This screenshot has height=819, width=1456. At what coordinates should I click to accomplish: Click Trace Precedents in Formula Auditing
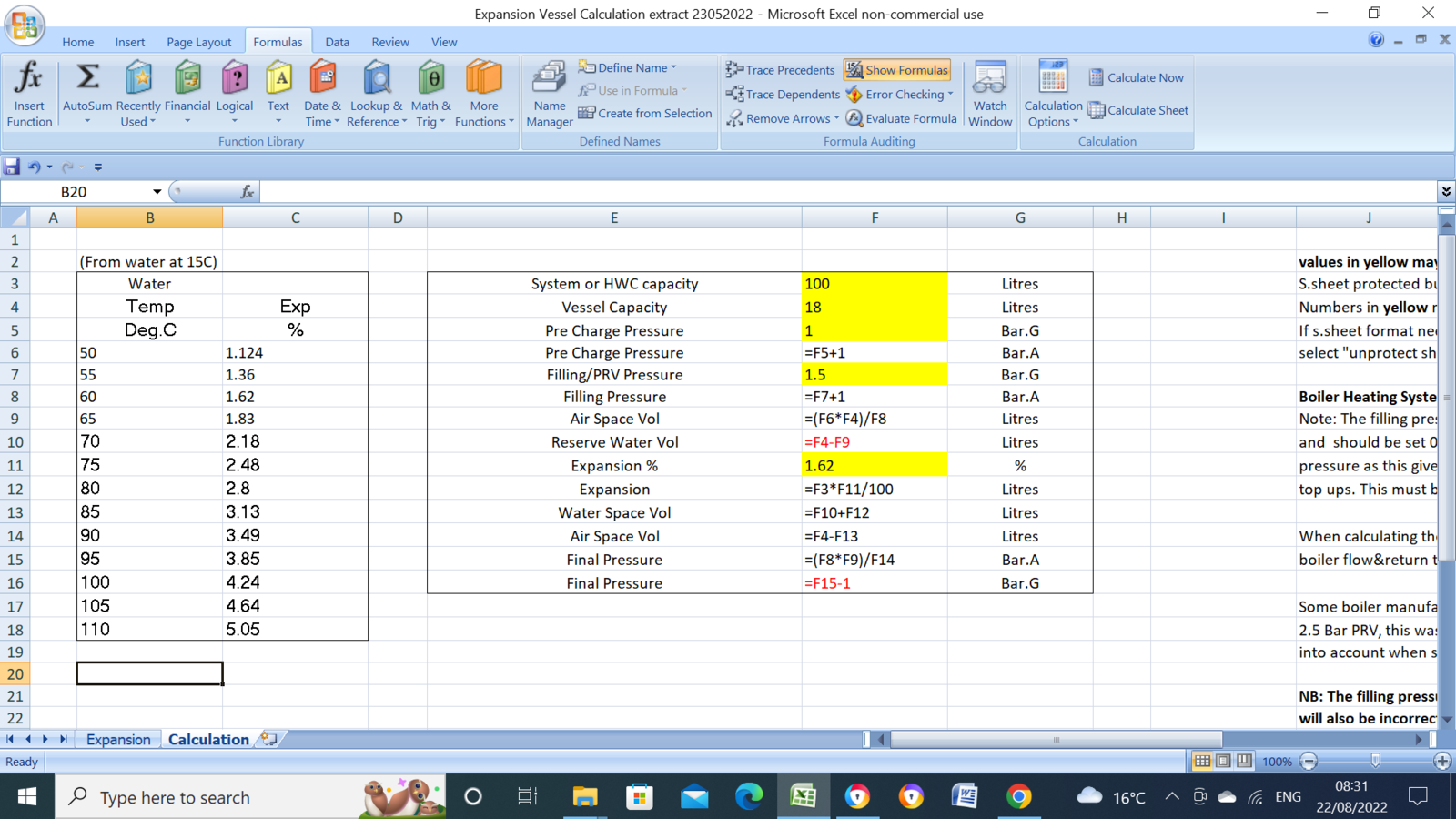[780, 70]
